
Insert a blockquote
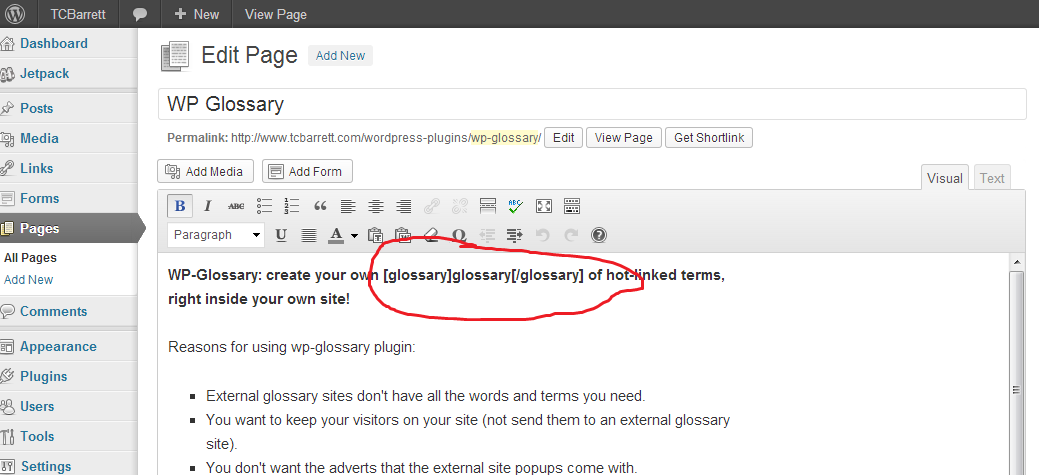[320, 206]
